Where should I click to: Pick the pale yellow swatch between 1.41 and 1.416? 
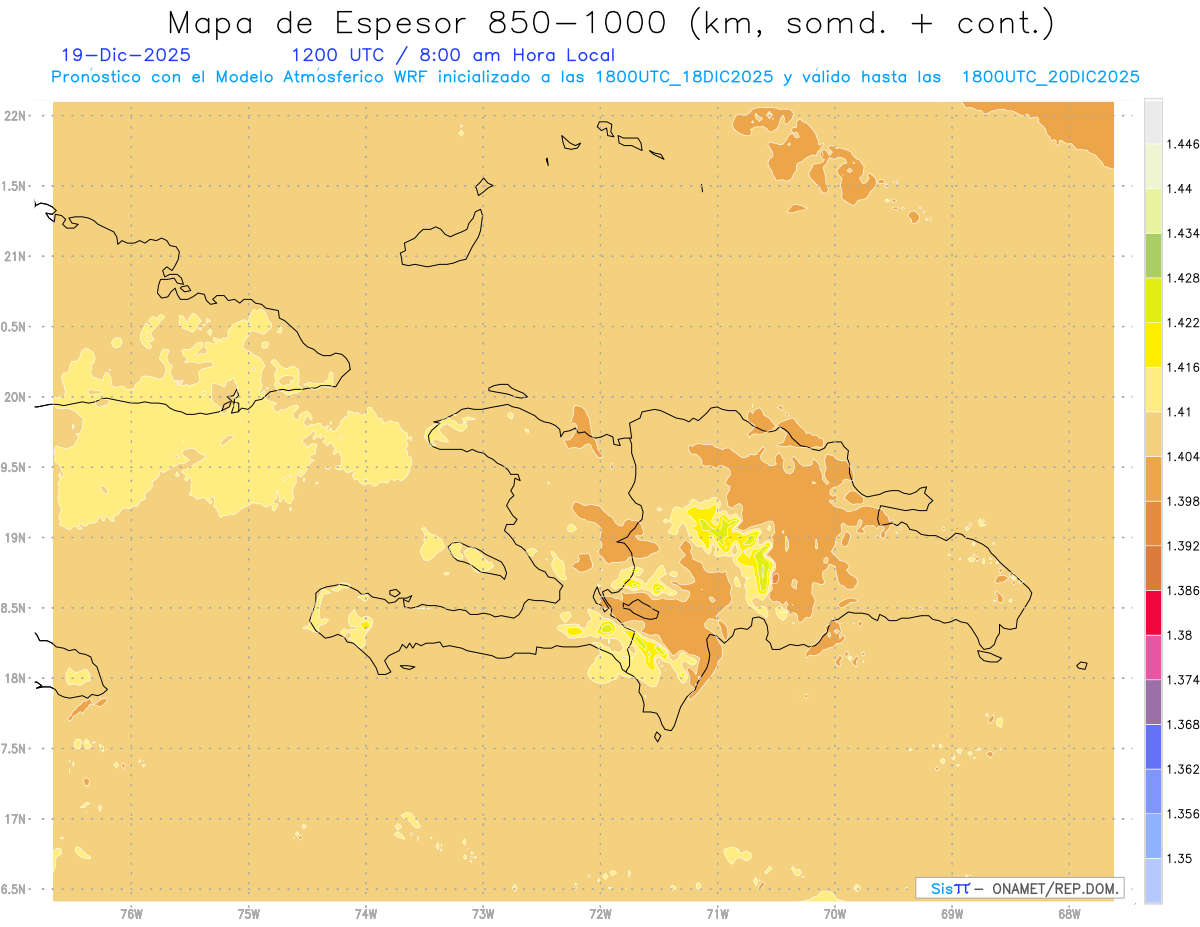click(1153, 389)
